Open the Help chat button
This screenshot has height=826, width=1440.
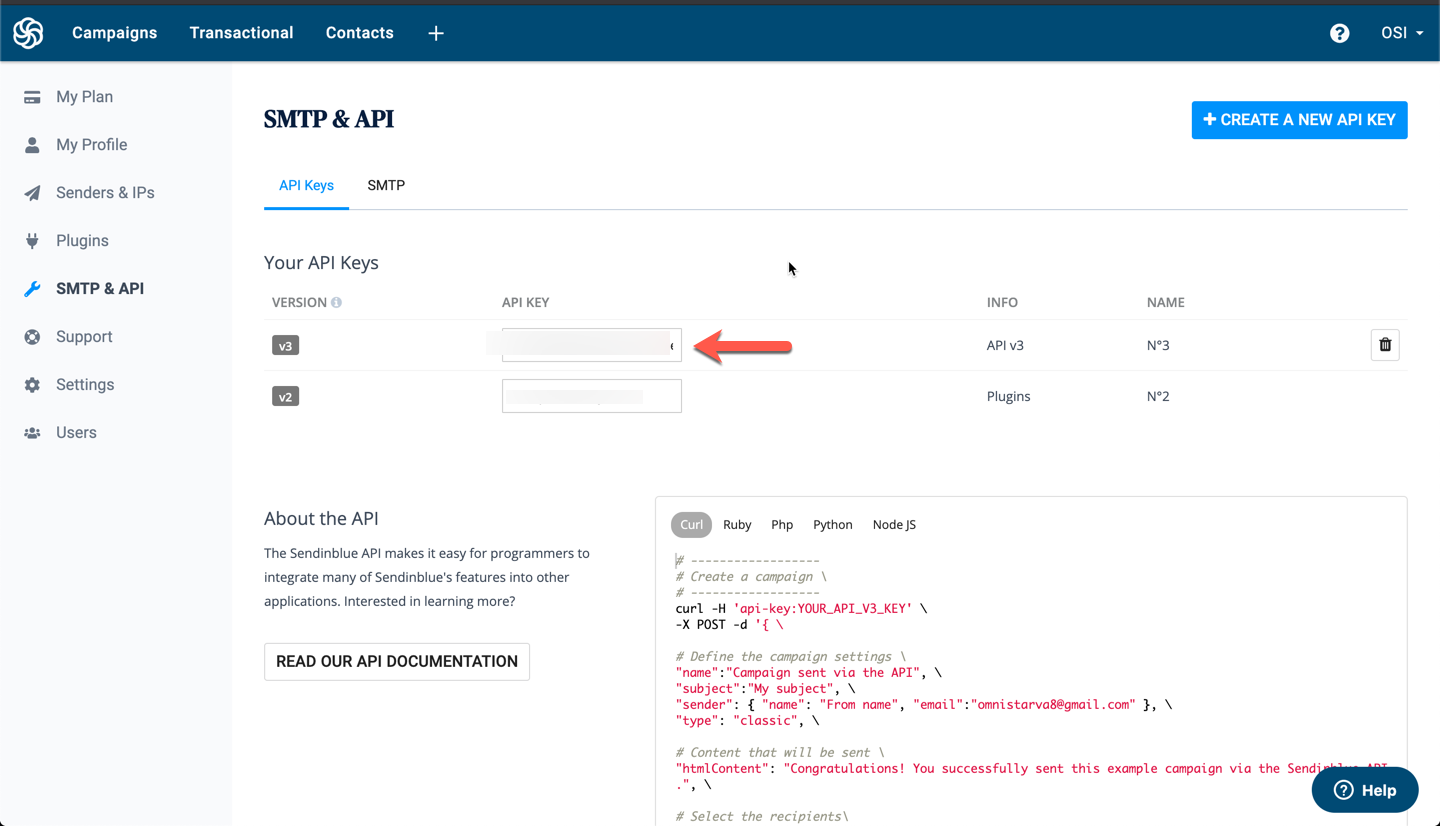[1365, 790]
